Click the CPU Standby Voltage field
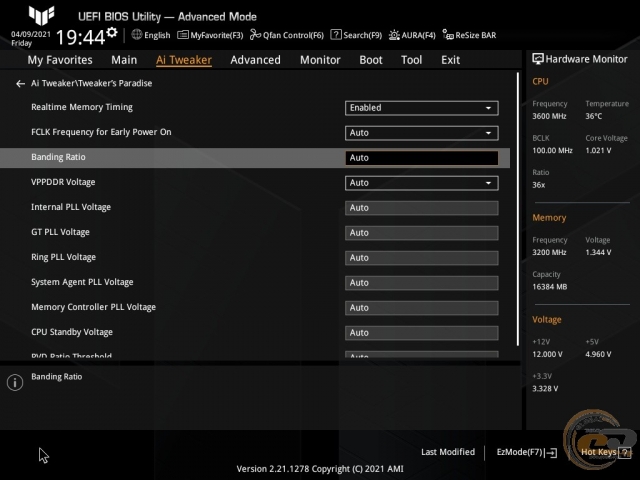Viewport: 640px width, 480px height. [422, 333]
